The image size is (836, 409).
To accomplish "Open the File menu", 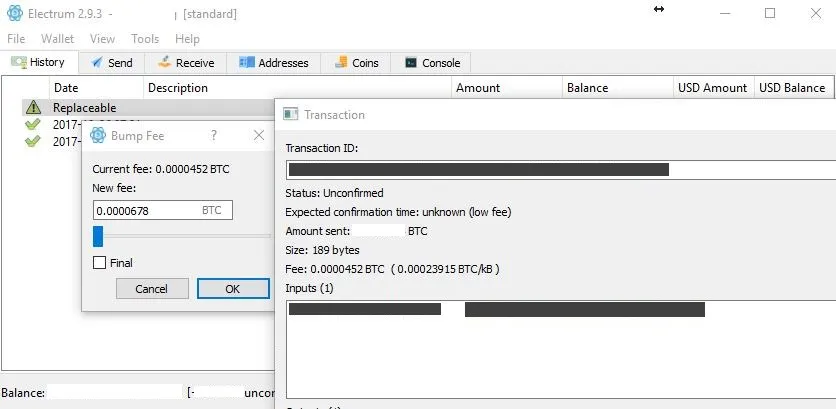I will tap(16, 39).
